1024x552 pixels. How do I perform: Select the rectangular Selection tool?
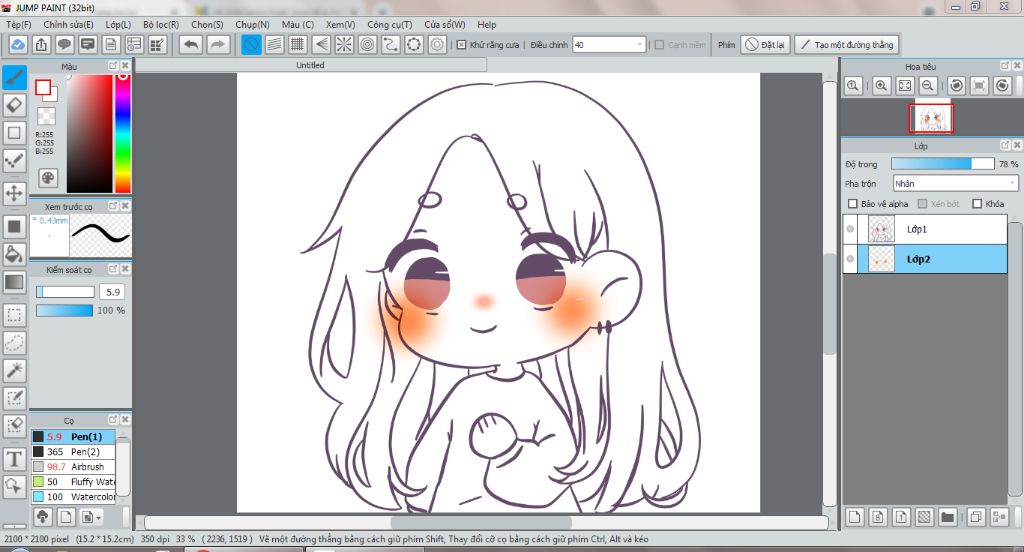tap(14, 315)
